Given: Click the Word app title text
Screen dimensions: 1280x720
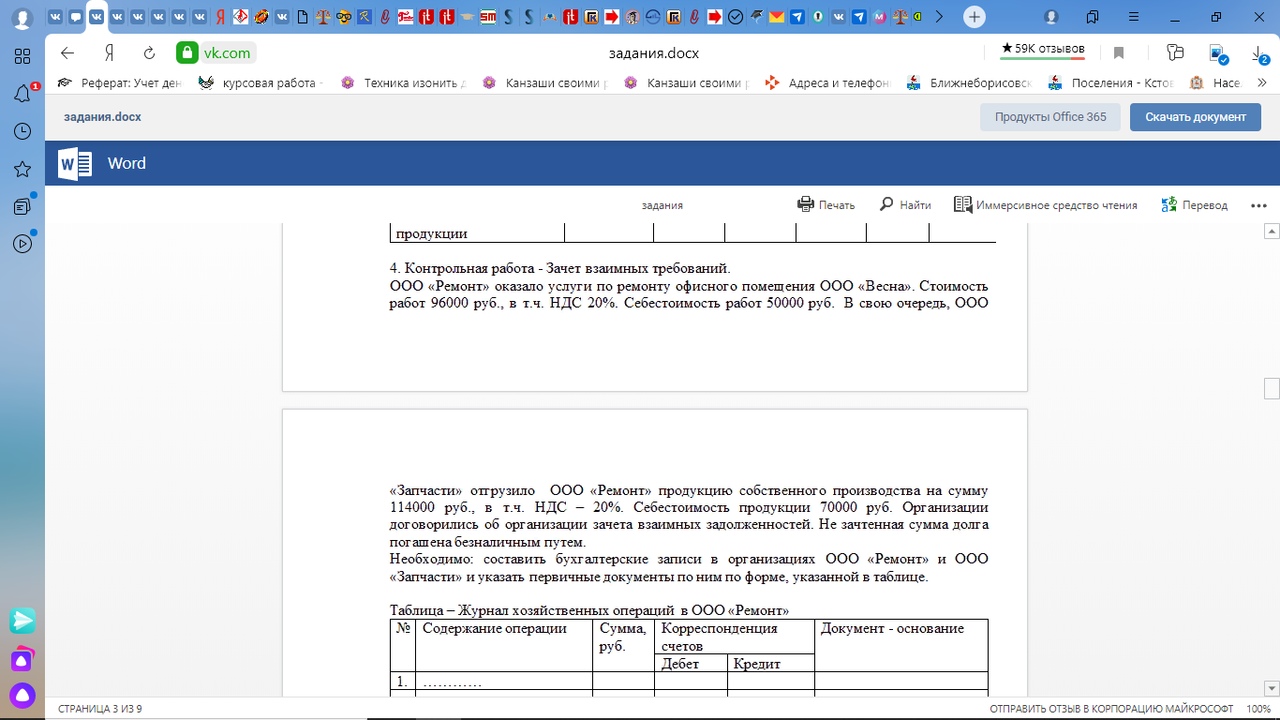Looking at the screenshot, I should [x=127, y=163].
